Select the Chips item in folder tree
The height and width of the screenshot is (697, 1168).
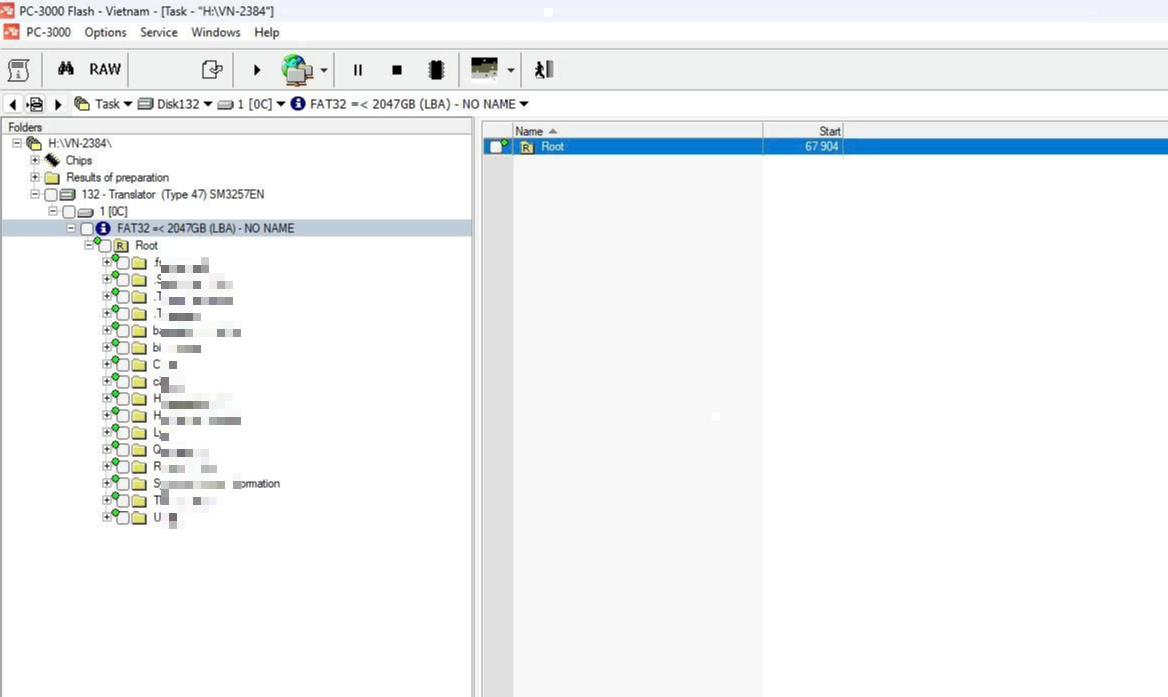(x=78, y=160)
